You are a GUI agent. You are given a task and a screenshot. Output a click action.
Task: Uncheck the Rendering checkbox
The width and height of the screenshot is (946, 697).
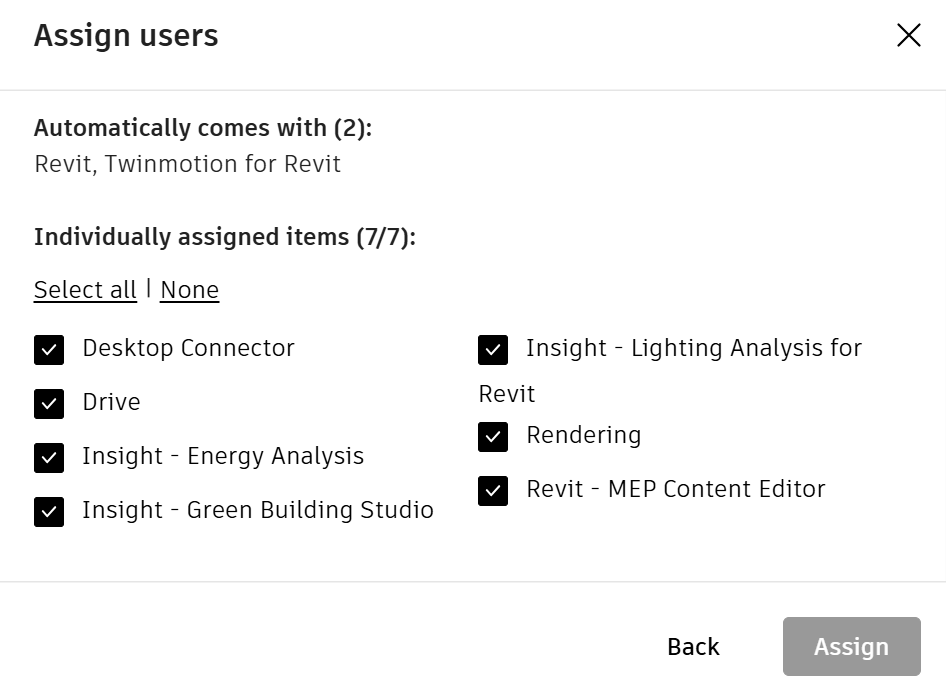pyautogui.click(x=493, y=437)
